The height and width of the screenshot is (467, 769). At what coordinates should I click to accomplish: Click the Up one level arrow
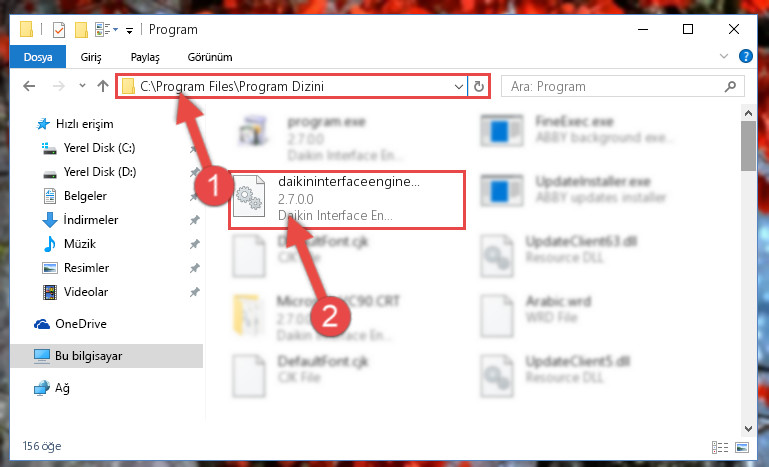103,86
